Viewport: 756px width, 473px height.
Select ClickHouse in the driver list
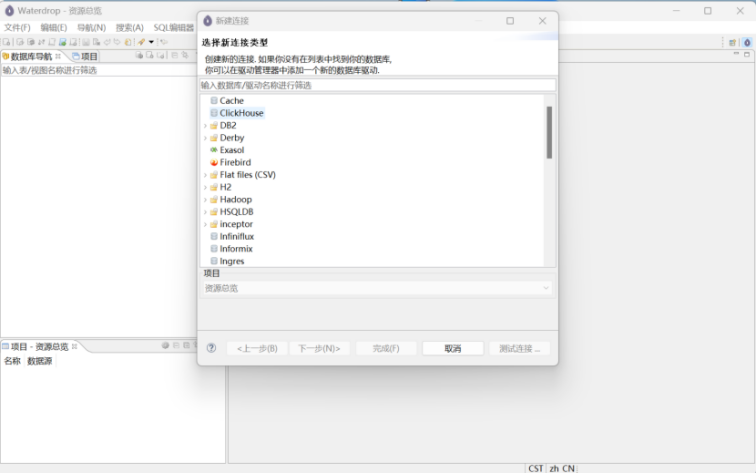tap(241, 113)
